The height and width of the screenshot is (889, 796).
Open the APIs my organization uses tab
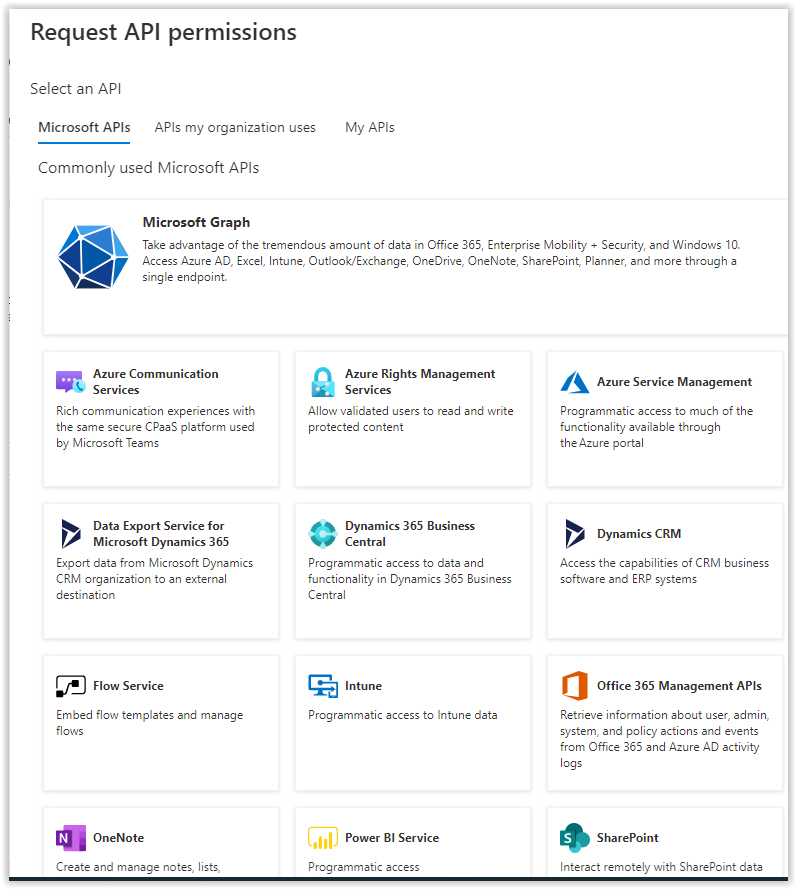click(x=235, y=128)
